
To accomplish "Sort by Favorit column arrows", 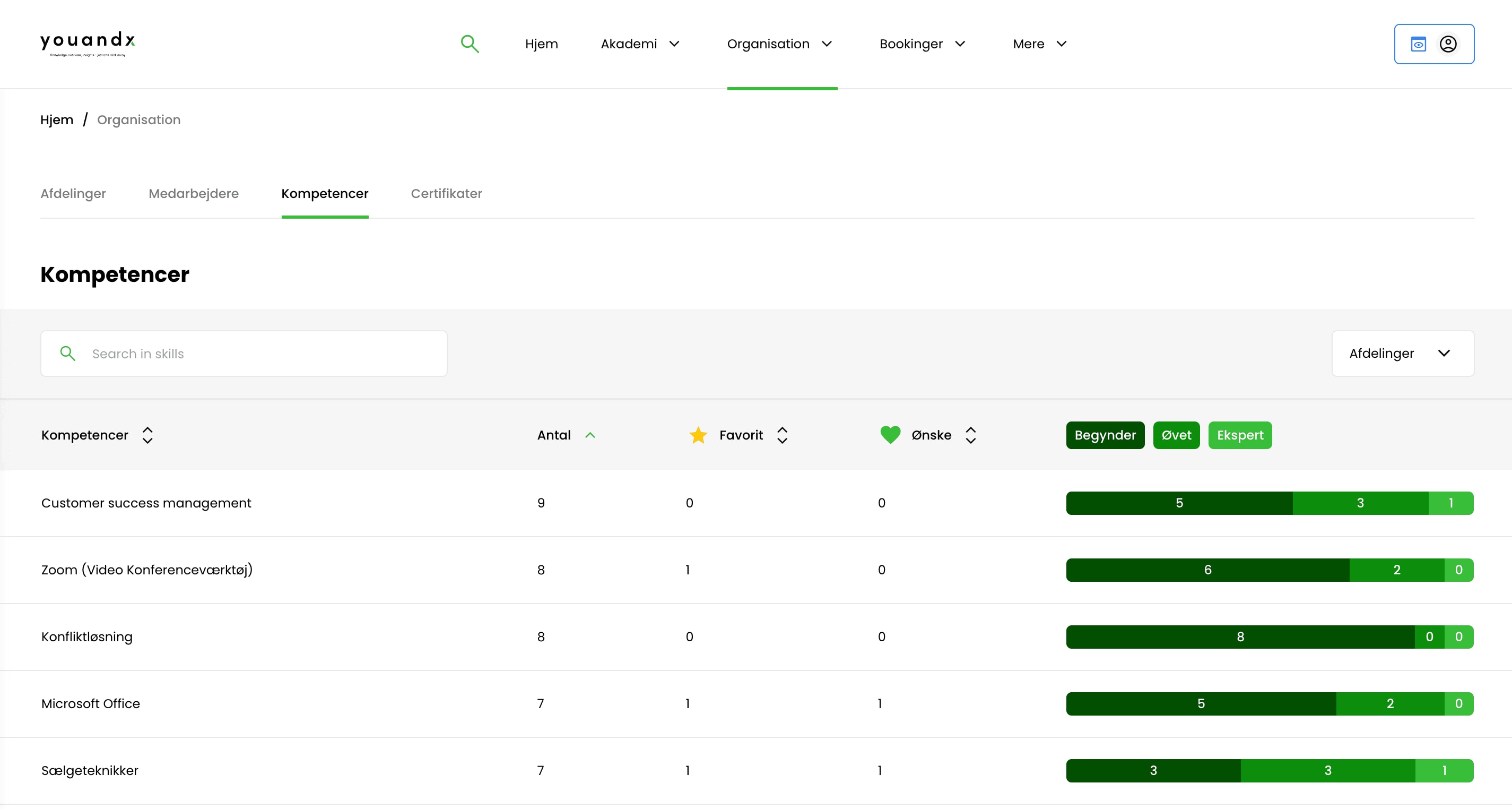I will coord(782,435).
